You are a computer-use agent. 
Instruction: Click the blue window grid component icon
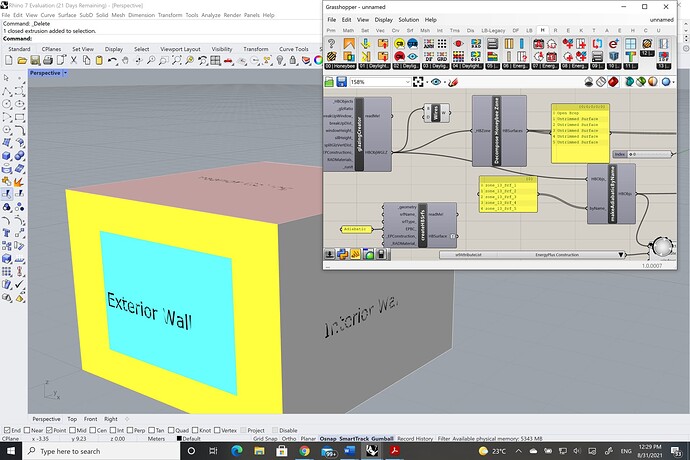(x=631, y=44)
